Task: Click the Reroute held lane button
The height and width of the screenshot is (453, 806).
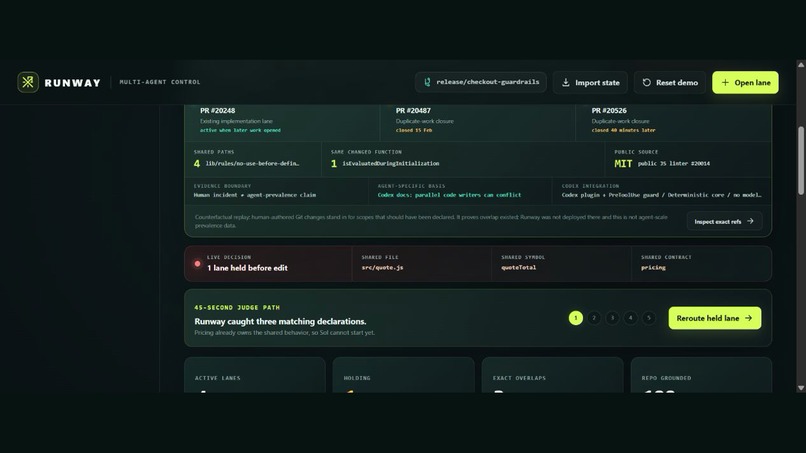Action: pos(715,318)
